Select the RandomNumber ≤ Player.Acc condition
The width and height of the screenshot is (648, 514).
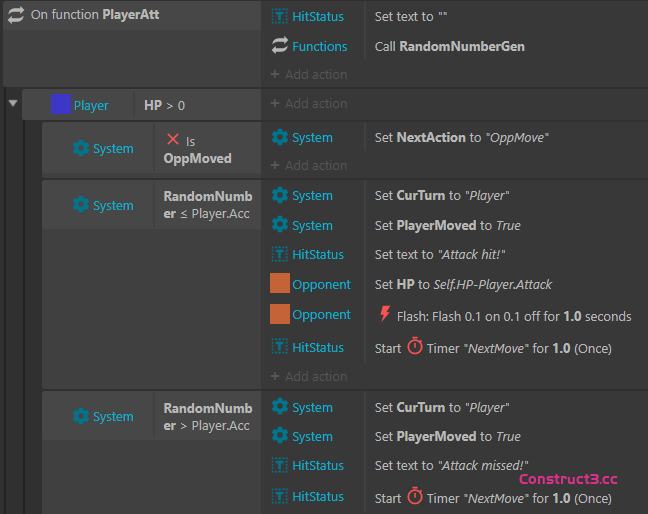(x=207, y=205)
